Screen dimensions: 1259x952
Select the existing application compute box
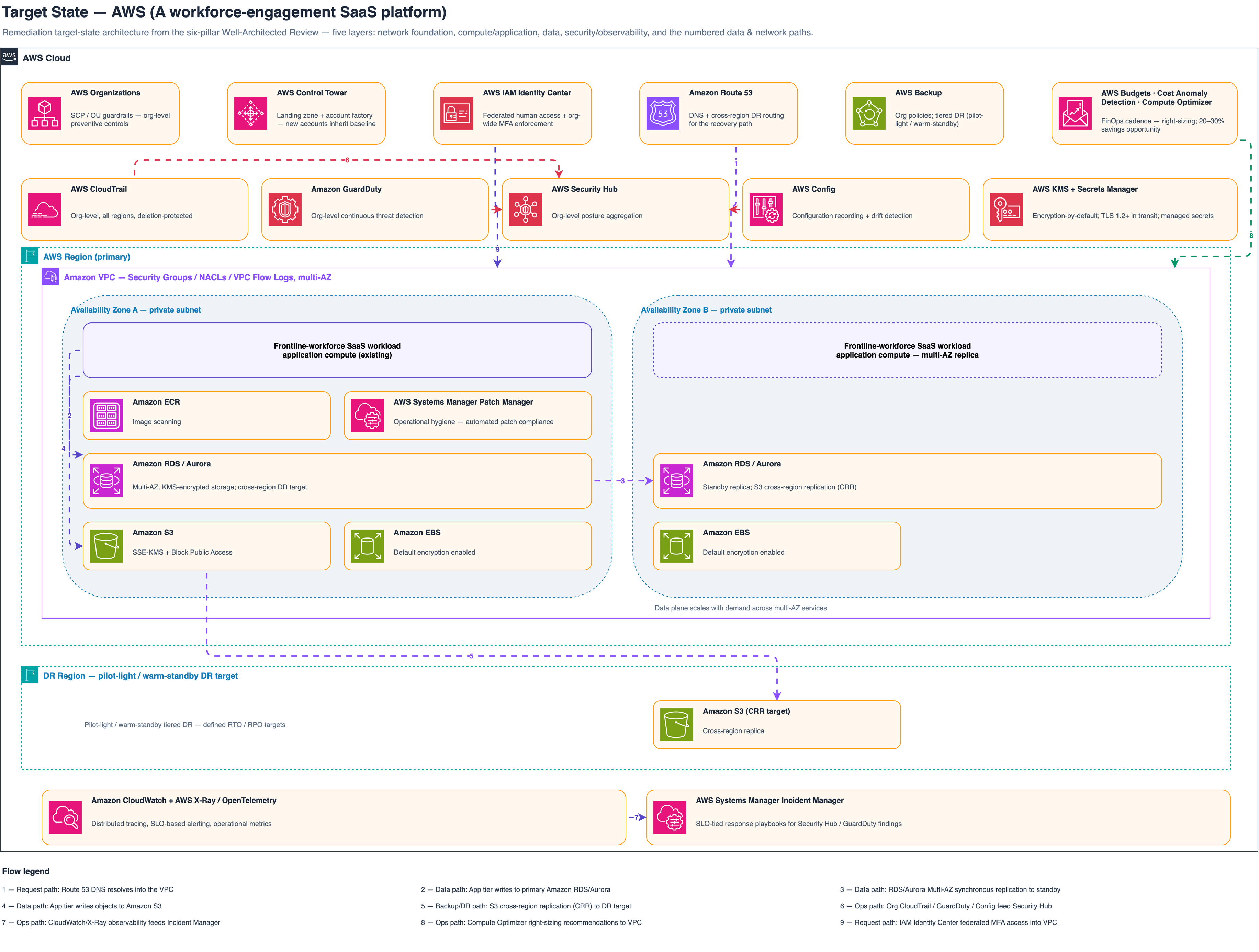coord(337,351)
